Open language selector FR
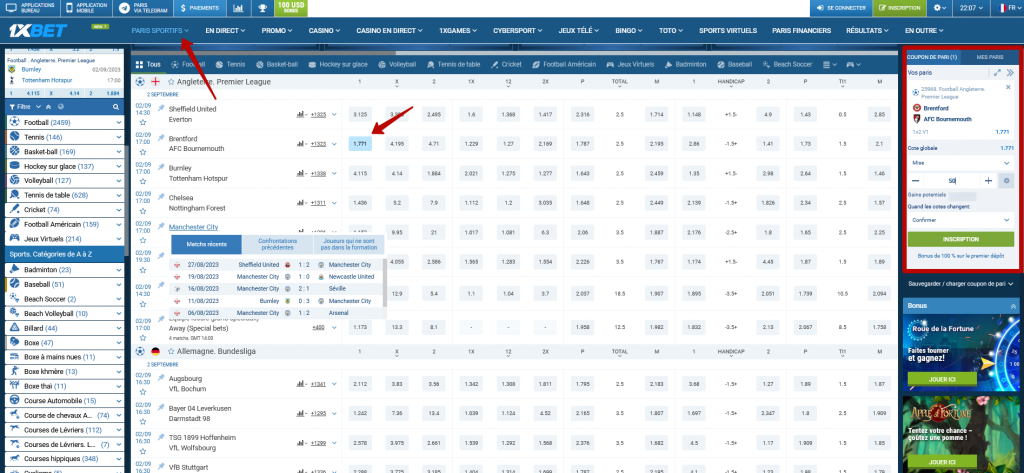 coord(1008,8)
